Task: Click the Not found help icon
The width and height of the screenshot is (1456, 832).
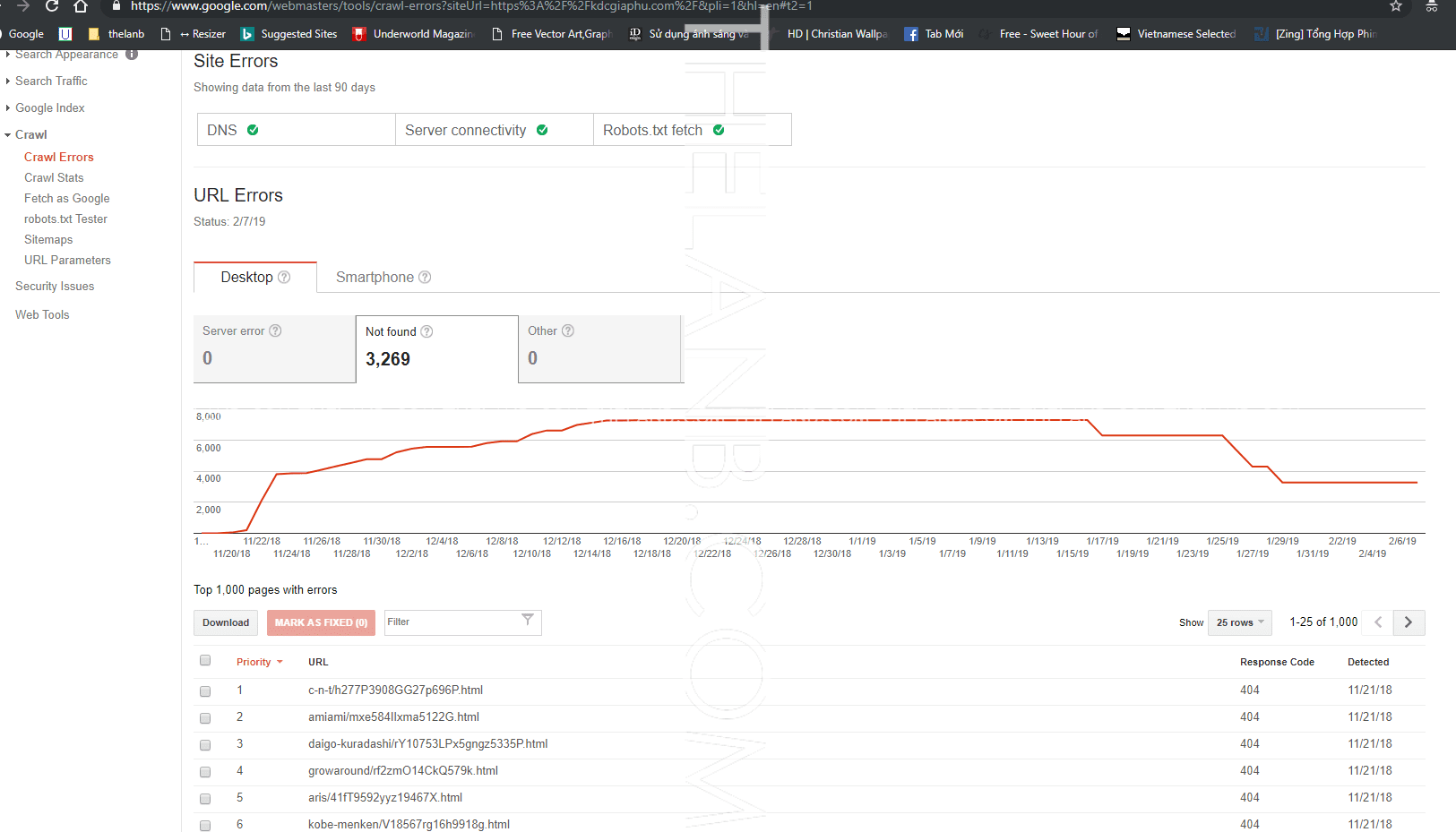Action: tap(426, 331)
